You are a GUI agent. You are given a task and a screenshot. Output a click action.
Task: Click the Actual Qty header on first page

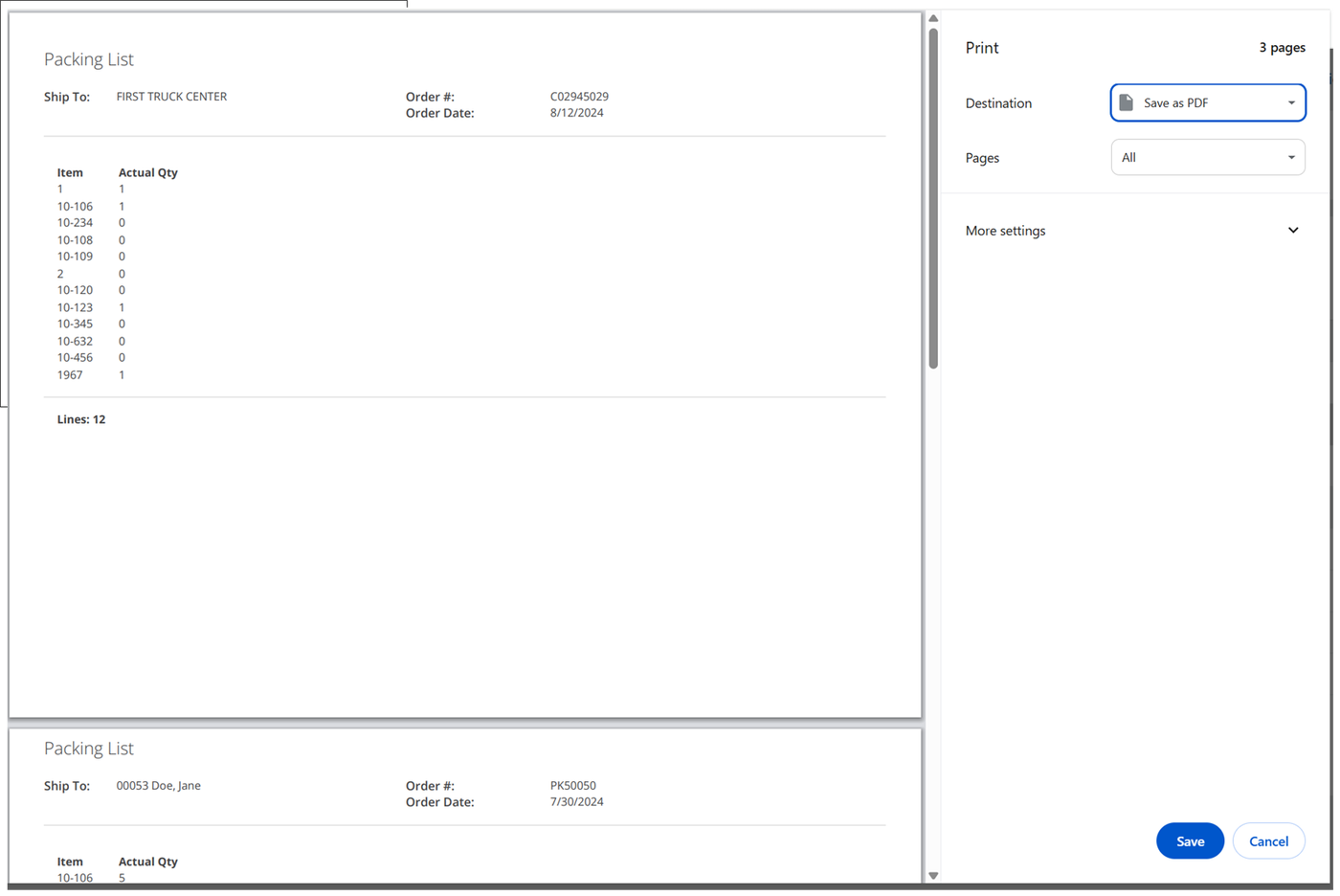(148, 172)
